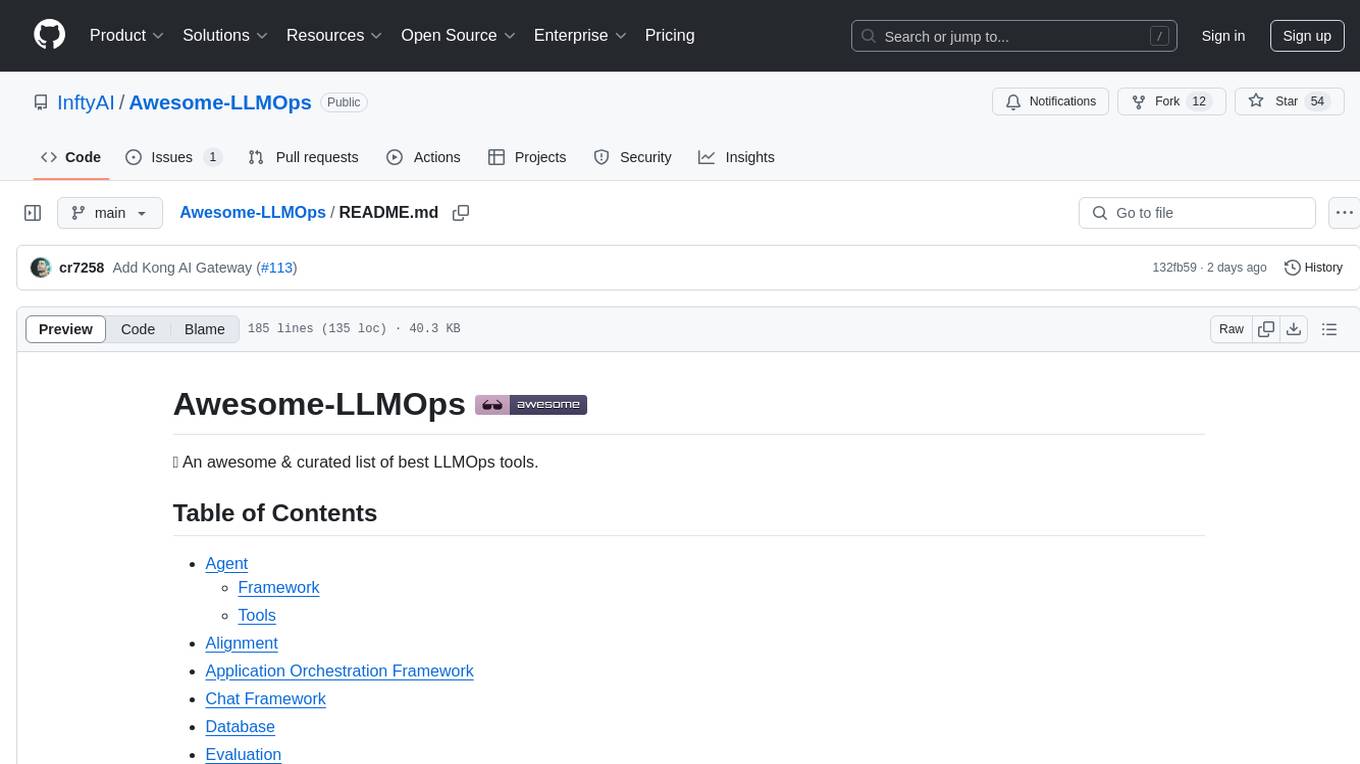Go to Pricing page
Viewport: 1360px width, 764px height.
coord(670,35)
